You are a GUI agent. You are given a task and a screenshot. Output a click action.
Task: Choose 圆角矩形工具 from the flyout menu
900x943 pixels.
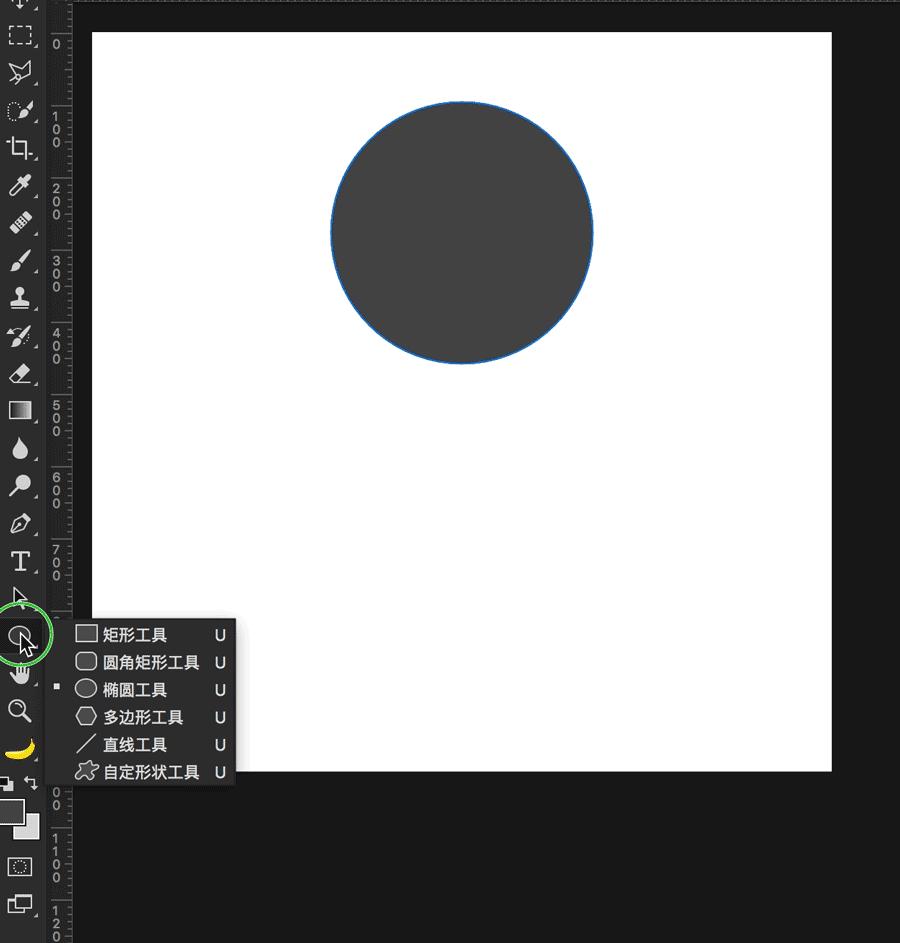coord(150,662)
